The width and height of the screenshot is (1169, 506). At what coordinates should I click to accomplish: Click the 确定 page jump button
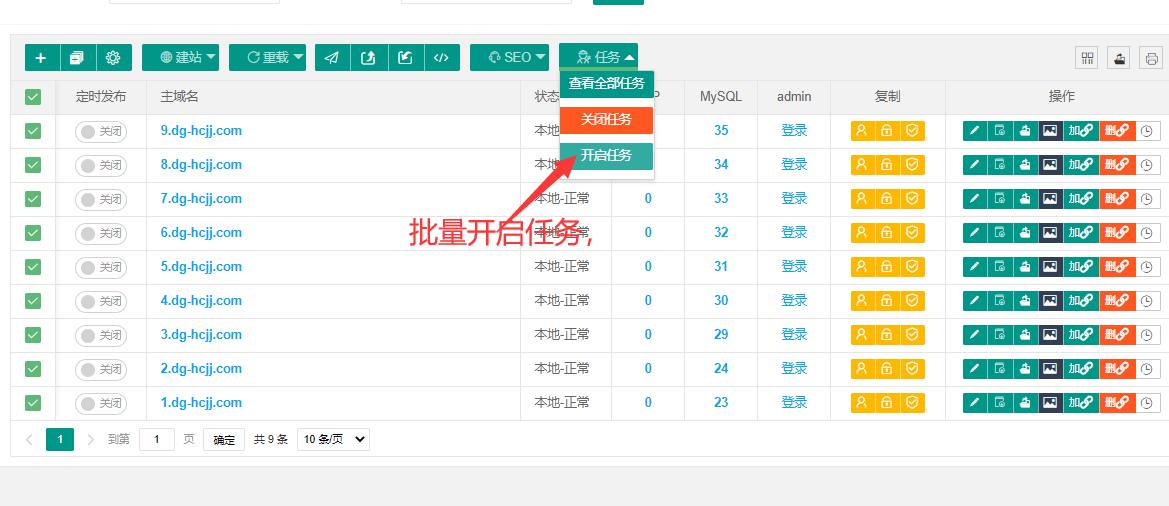224,440
